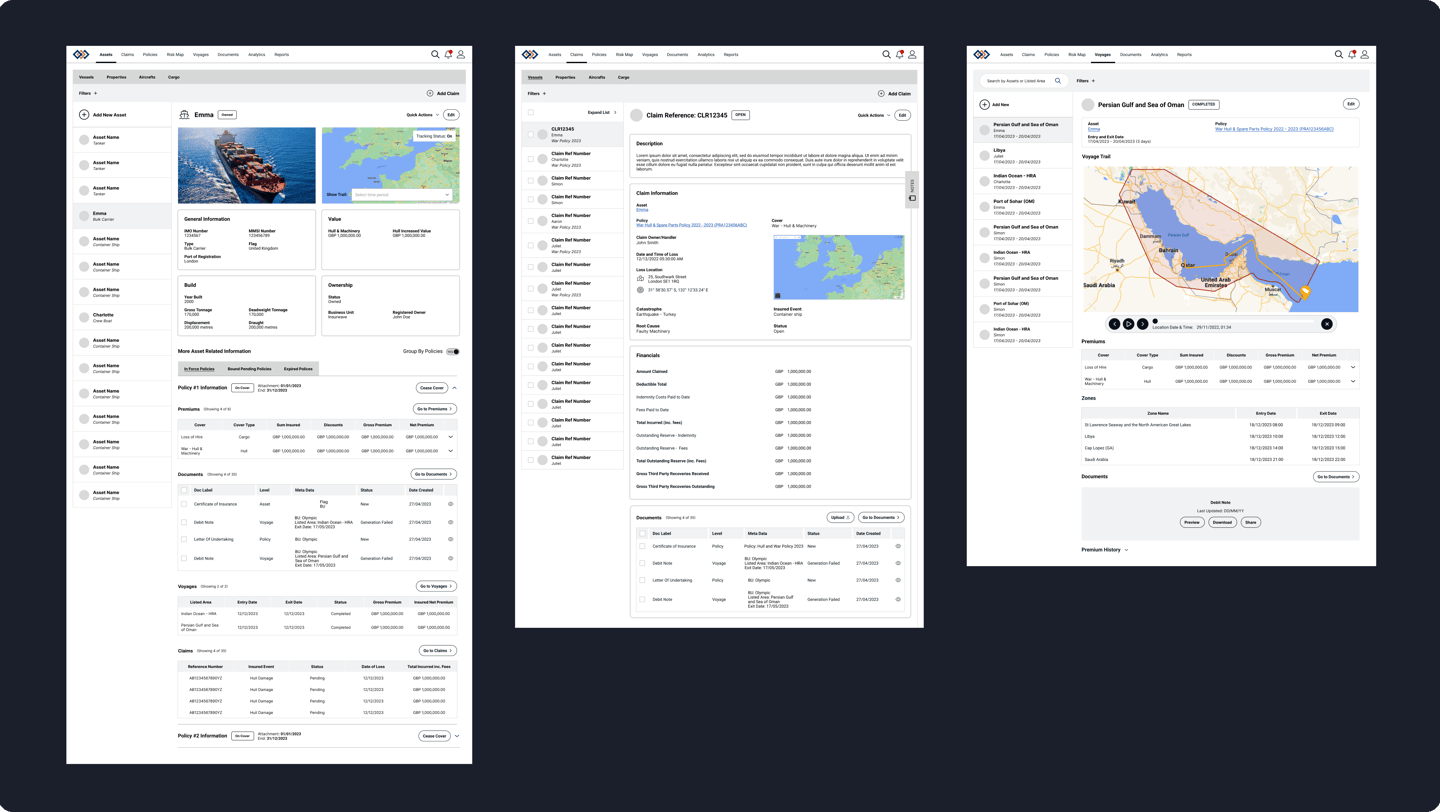Open the Show Trail time period dropdown
This screenshot has height=812, width=1440.
point(401,195)
